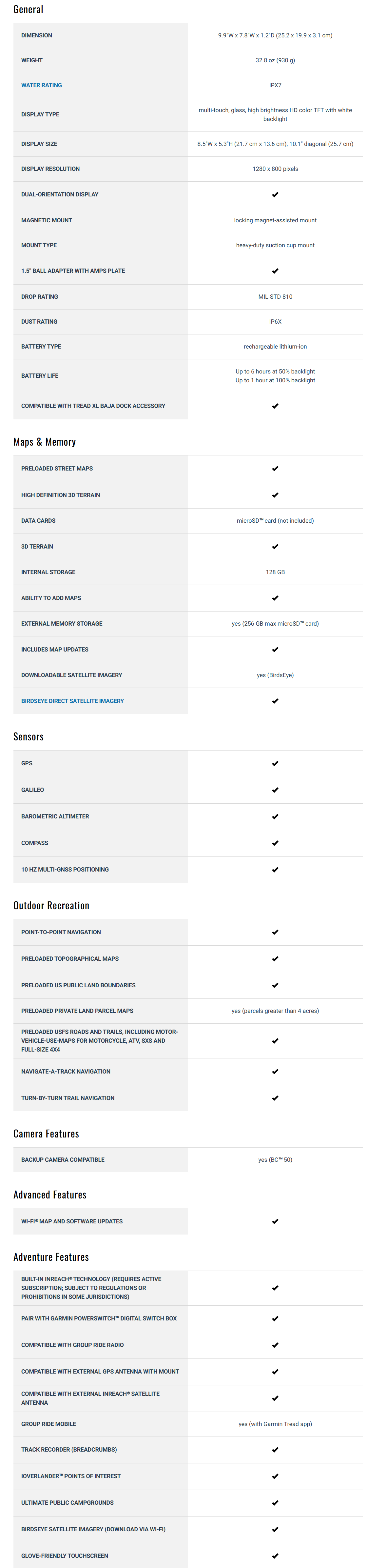This screenshot has height=1568, width=367.
Task: Click the Adventure Features section heading
Action: pyautogui.click(x=51, y=1257)
